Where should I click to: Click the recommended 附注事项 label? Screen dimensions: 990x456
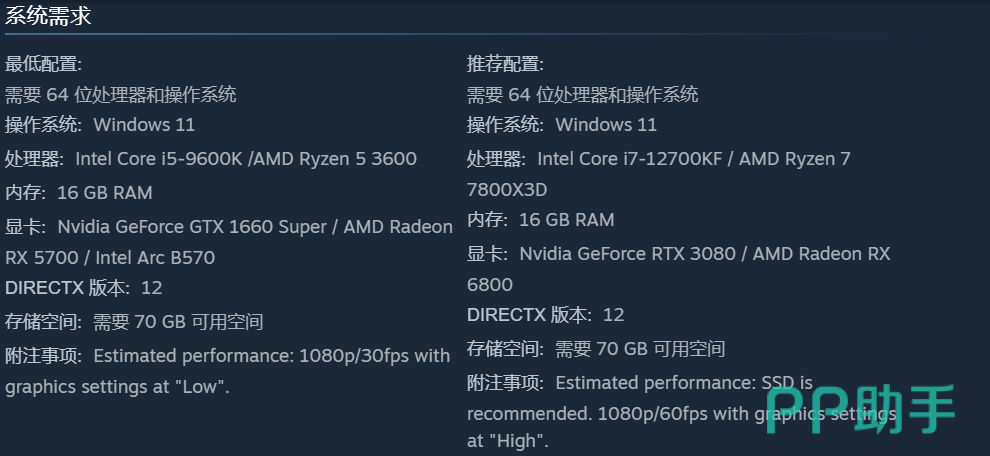click(505, 383)
